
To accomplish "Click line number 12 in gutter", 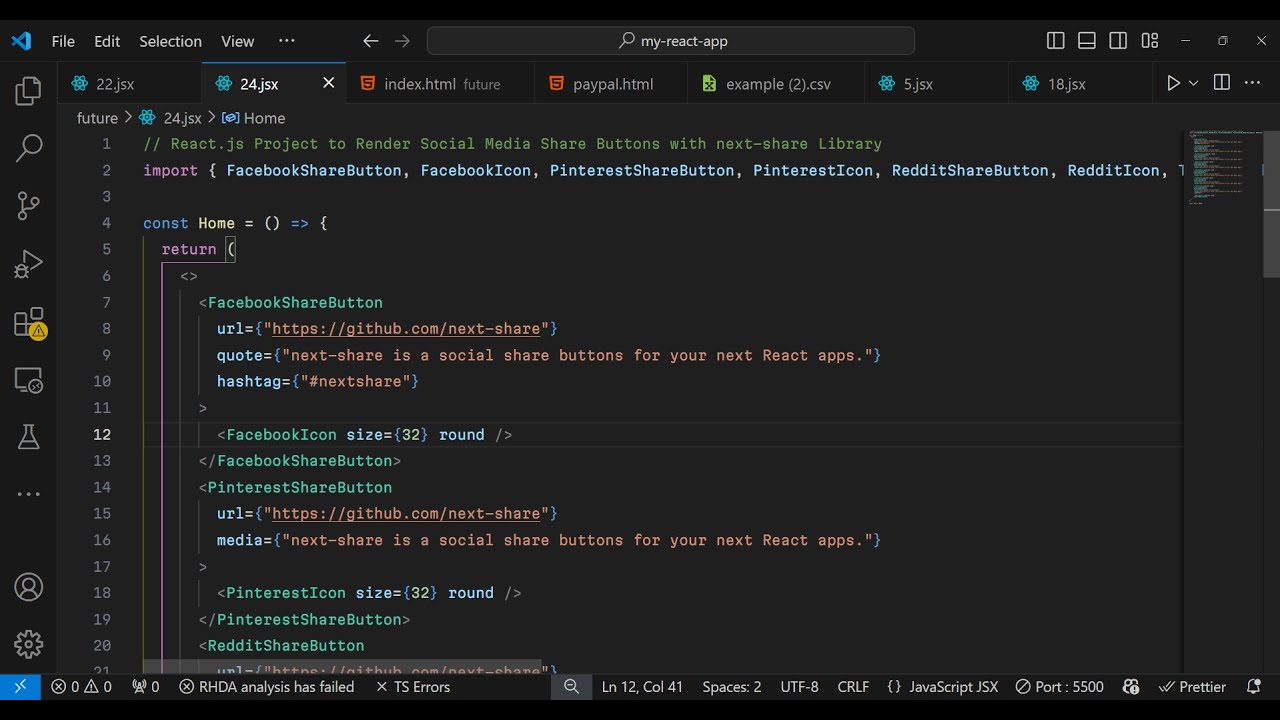I will pos(102,435).
